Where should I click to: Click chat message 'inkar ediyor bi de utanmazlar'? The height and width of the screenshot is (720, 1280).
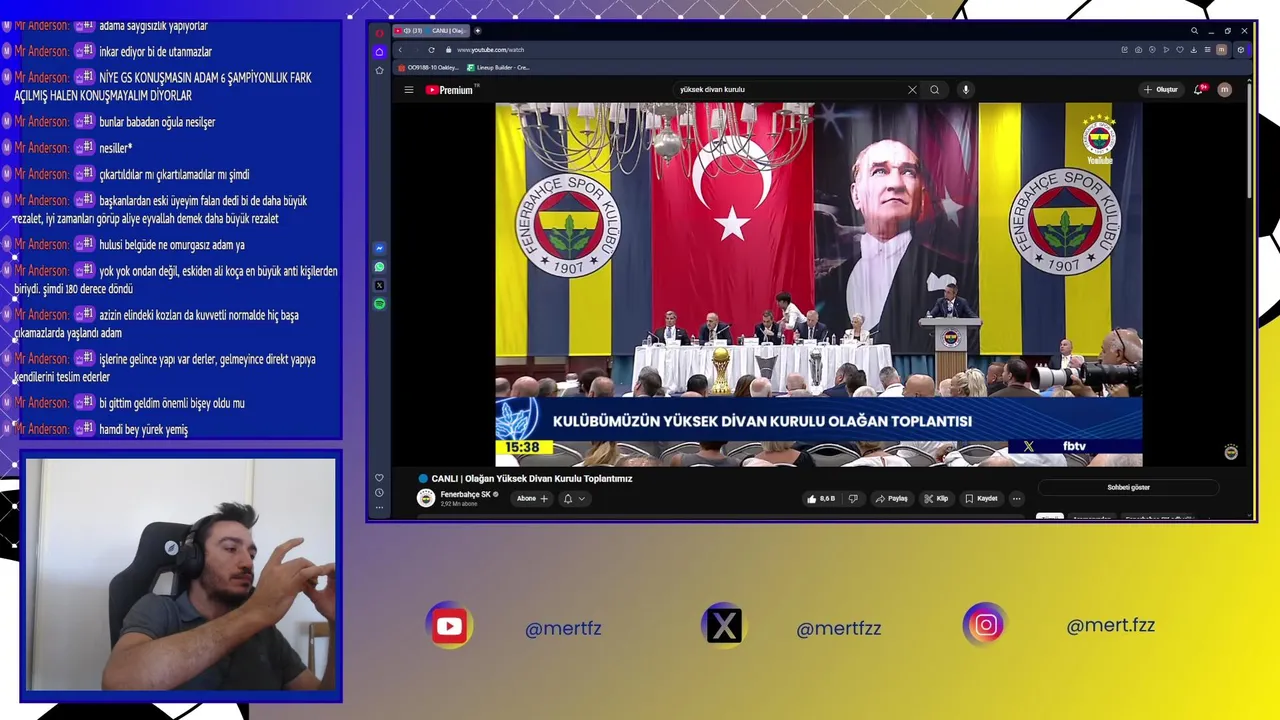155,52
